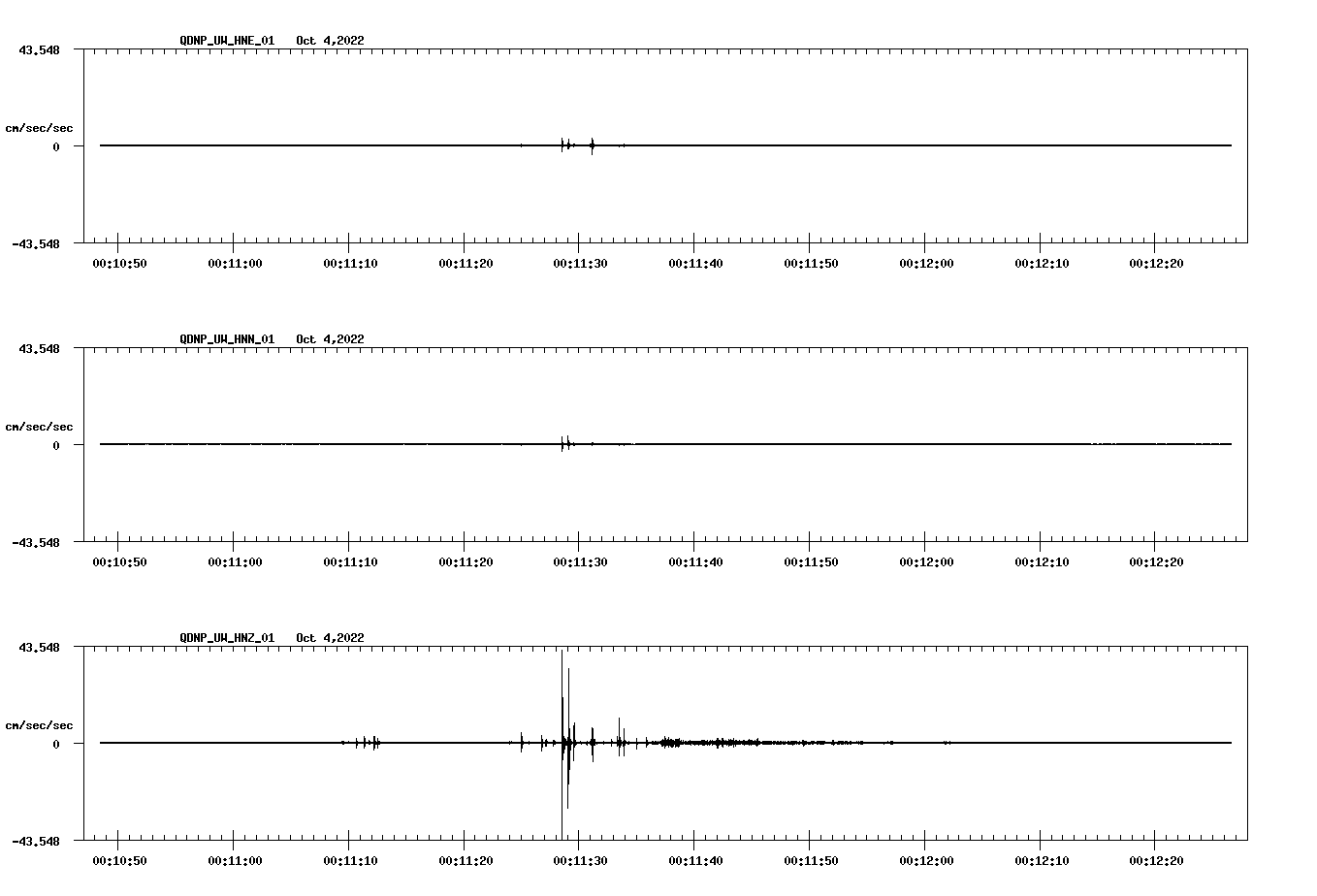Click the 43.548 upper limit on HNN plot
Viewport: 1317px width, 896px height.
pos(39,348)
